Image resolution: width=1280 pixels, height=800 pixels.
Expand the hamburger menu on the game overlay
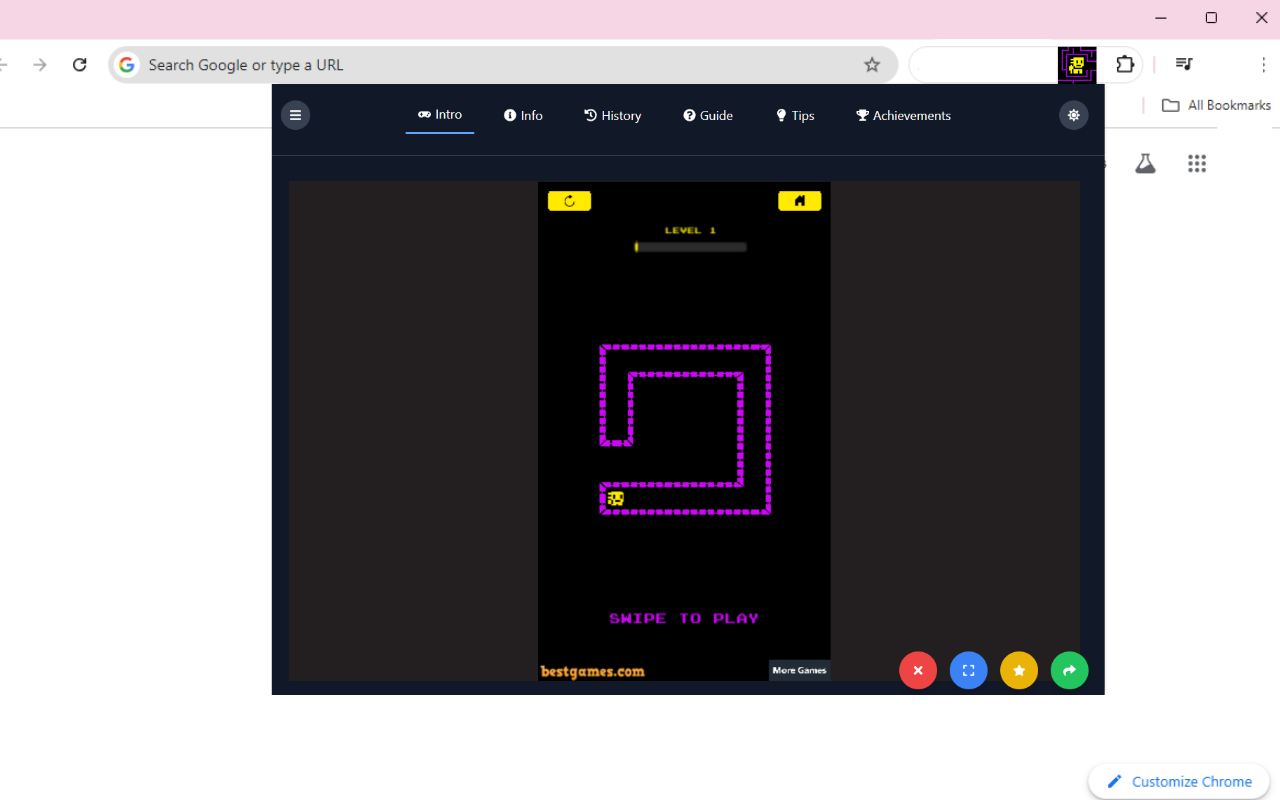click(x=295, y=115)
